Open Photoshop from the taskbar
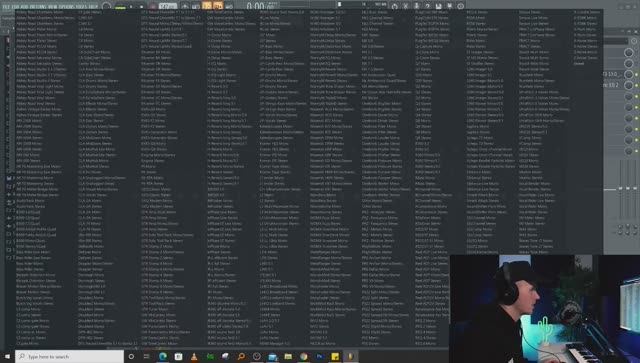This screenshot has width=640, height=363. coord(320,356)
